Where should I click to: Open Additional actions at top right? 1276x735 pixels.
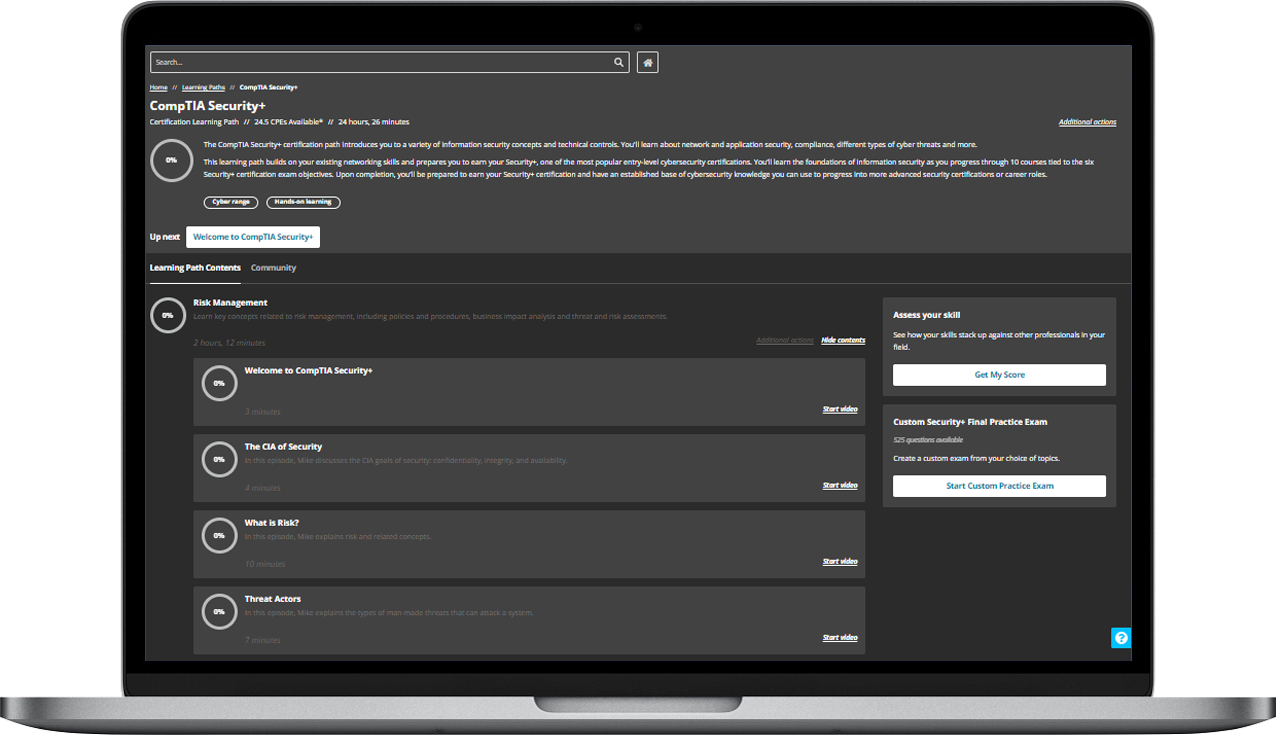[x=1087, y=122]
